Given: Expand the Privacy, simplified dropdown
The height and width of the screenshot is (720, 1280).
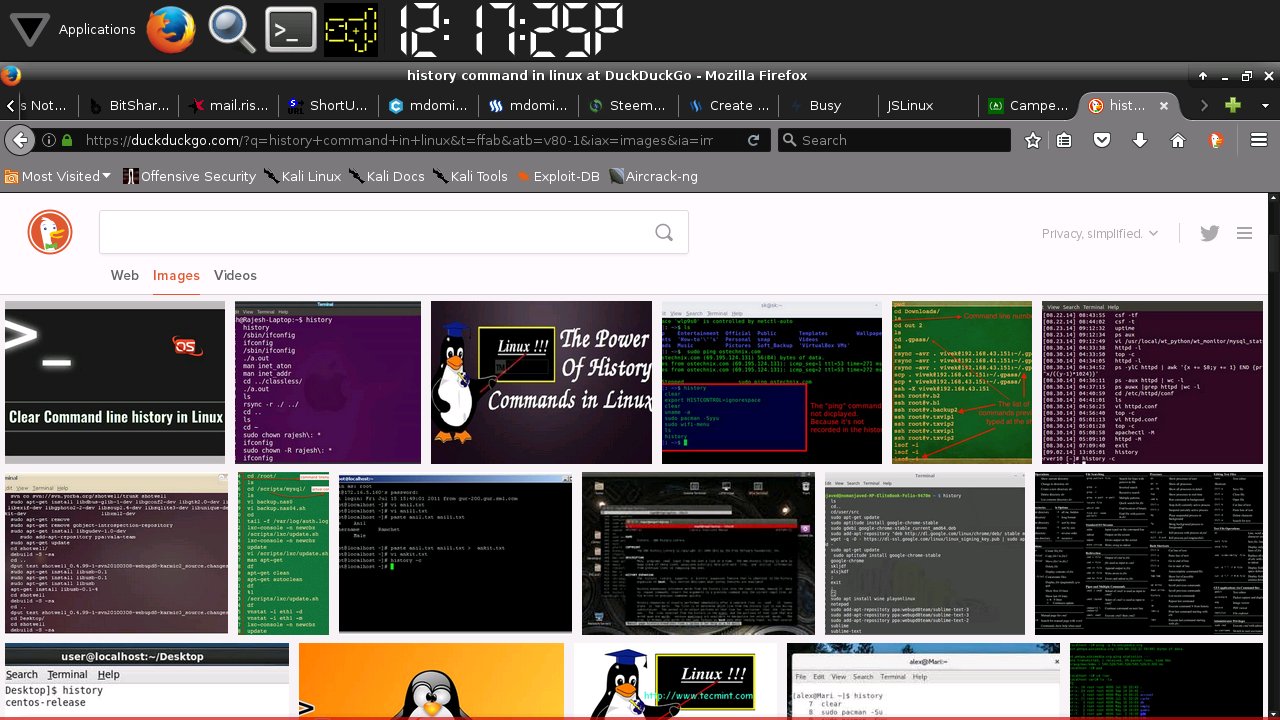Looking at the screenshot, I should pos(1100,233).
